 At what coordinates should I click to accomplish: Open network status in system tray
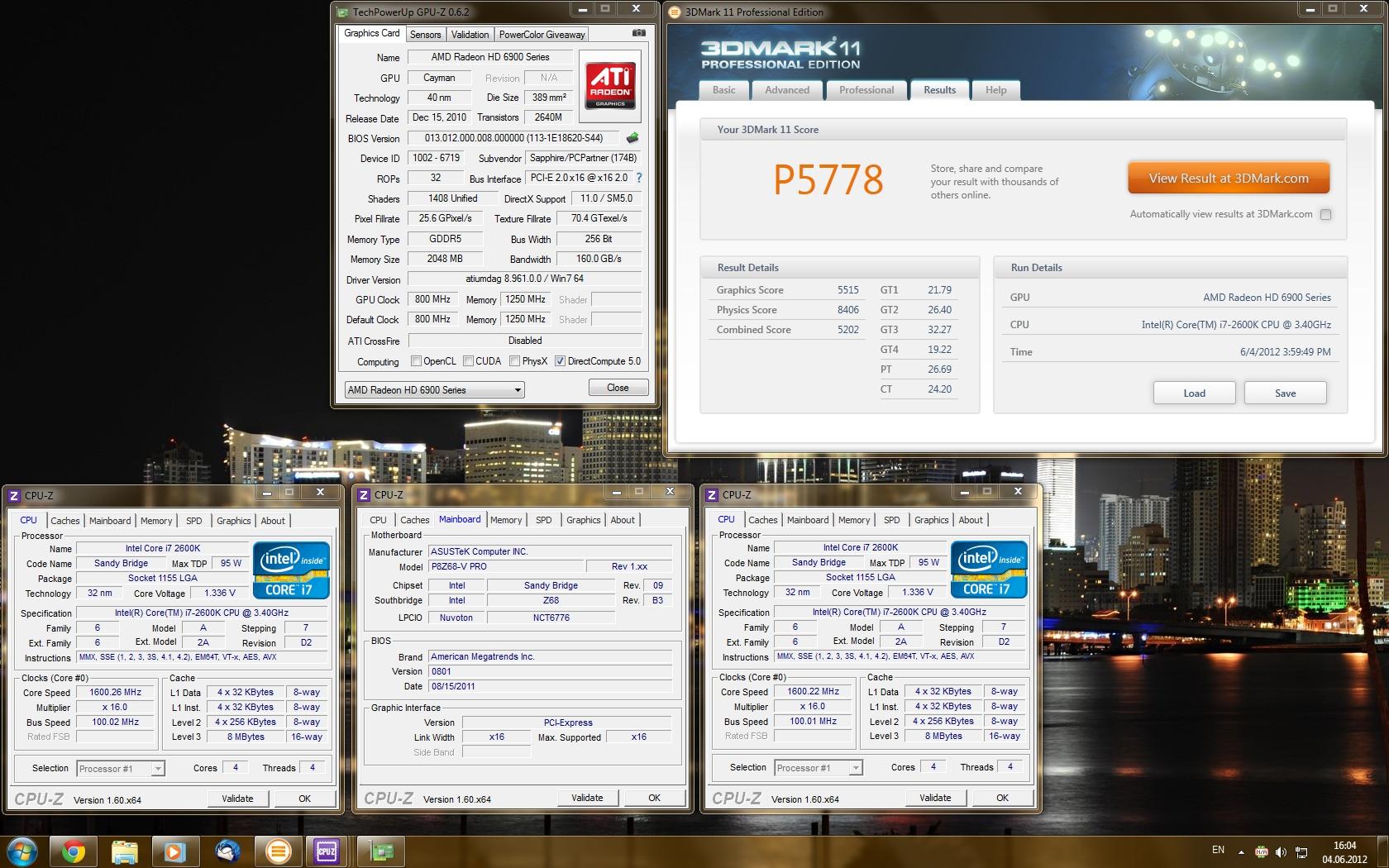tap(1301, 851)
